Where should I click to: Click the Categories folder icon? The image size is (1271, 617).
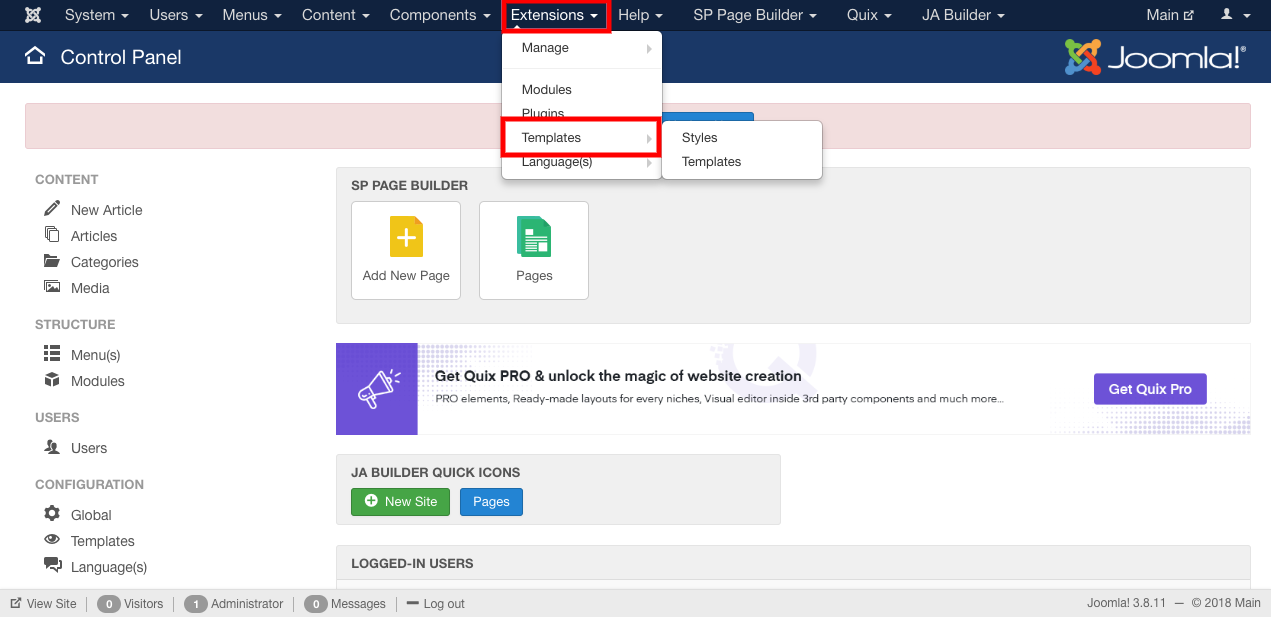(52, 261)
